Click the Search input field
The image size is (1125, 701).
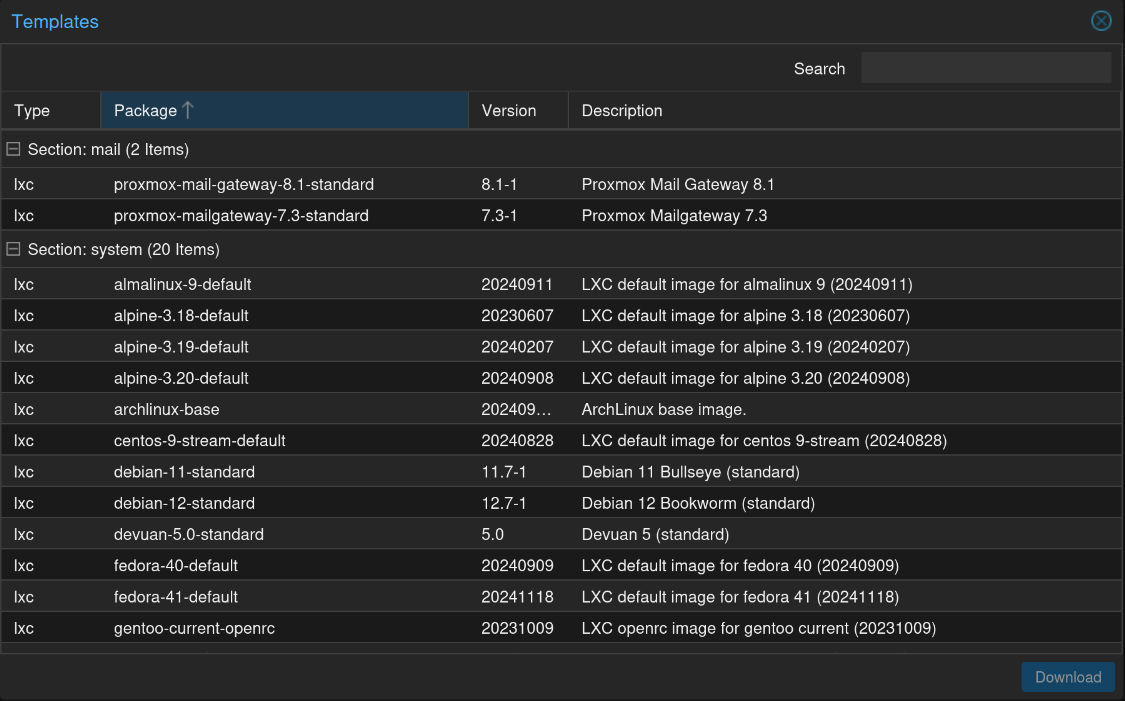tap(986, 68)
